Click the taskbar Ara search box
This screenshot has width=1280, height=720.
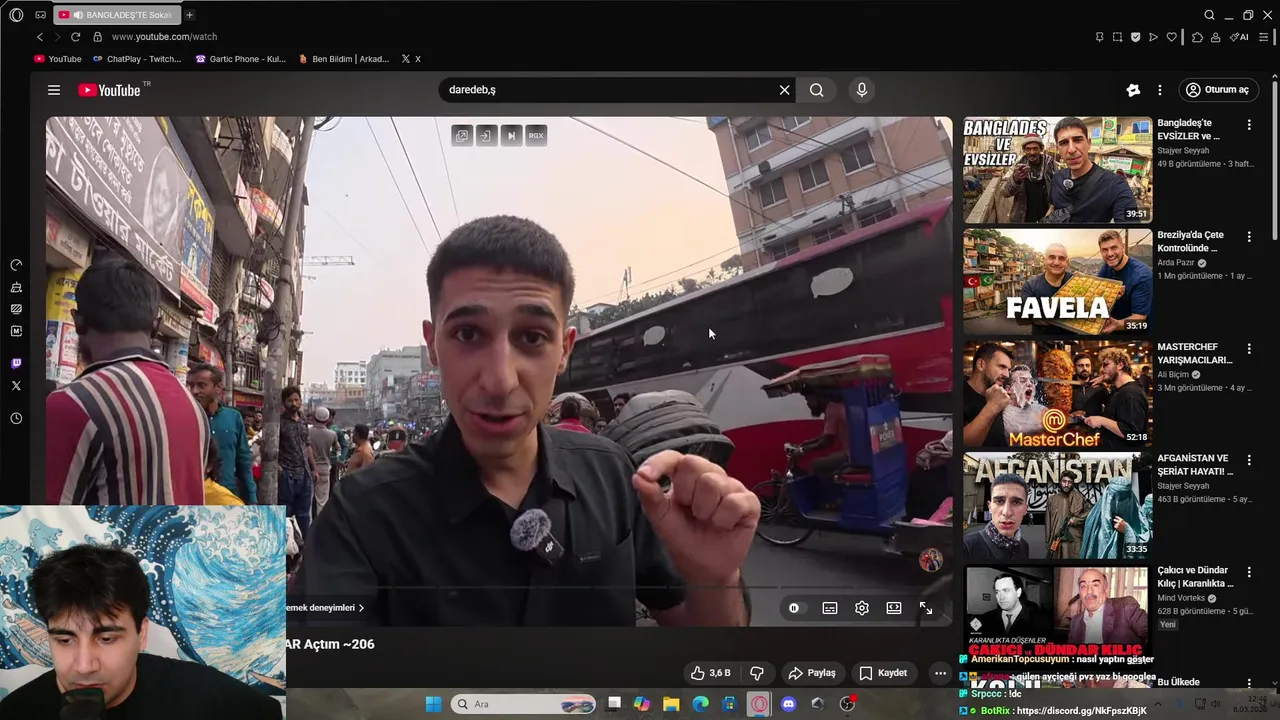(x=522, y=704)
